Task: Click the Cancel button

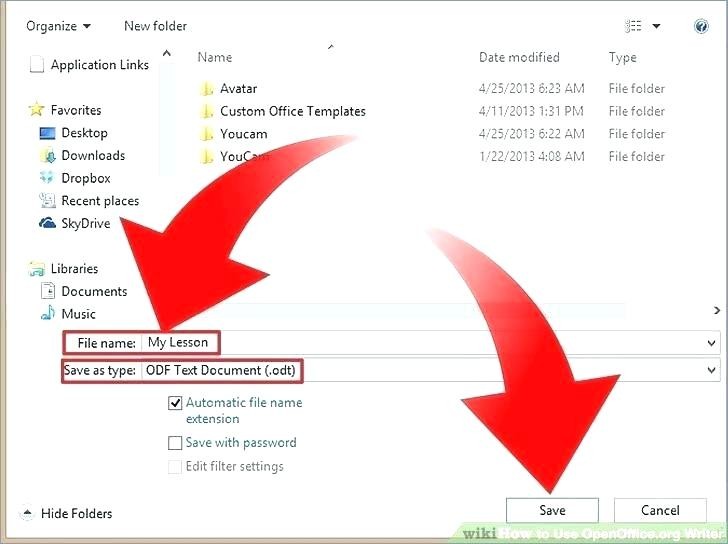Action: point(660,510)
